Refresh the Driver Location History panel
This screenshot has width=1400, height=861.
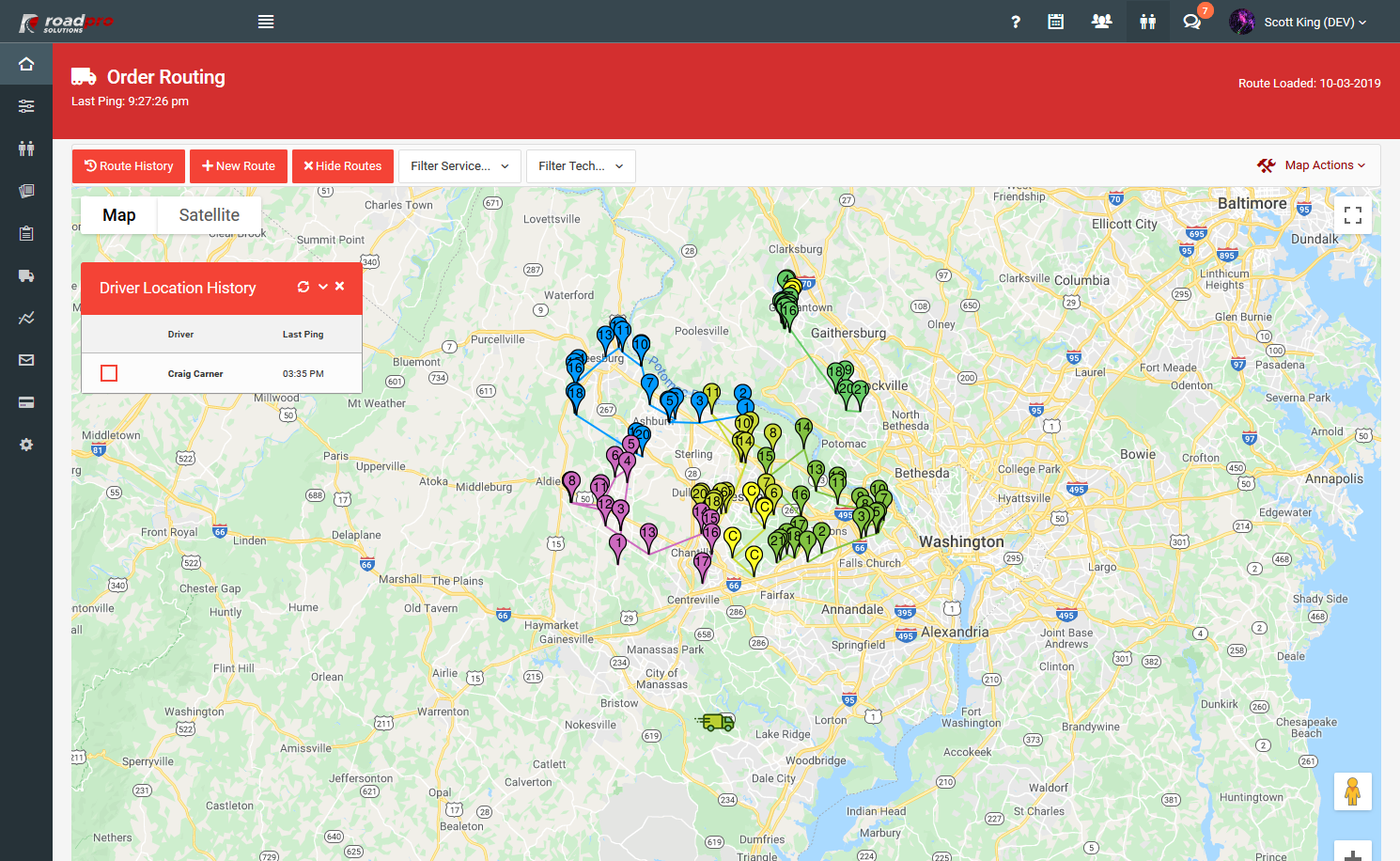[x=303, y=287]
